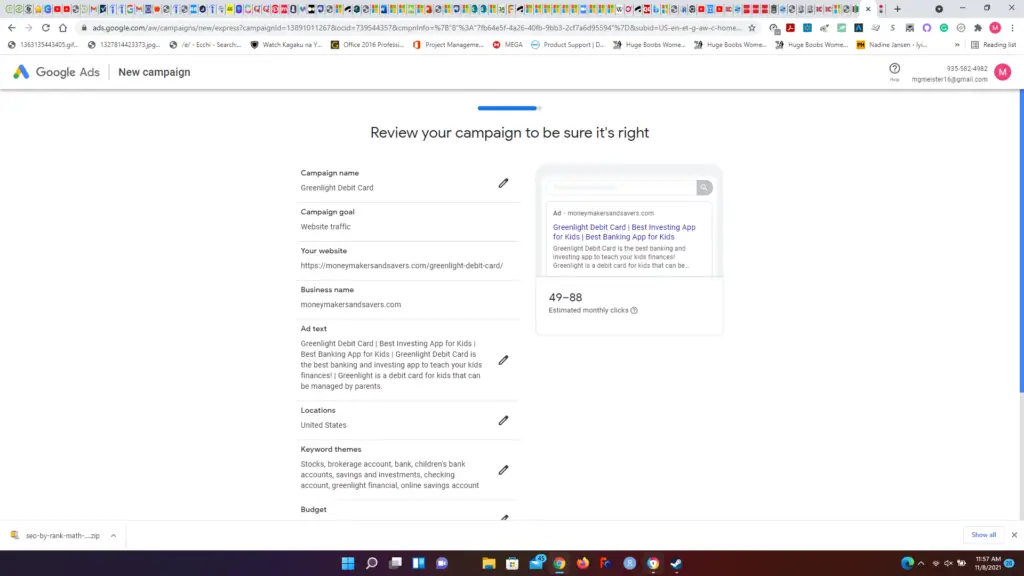Viewport: 1024px width, 576px height.
Task: Open the Teams Chat taskbar icon
Action: 442,563
